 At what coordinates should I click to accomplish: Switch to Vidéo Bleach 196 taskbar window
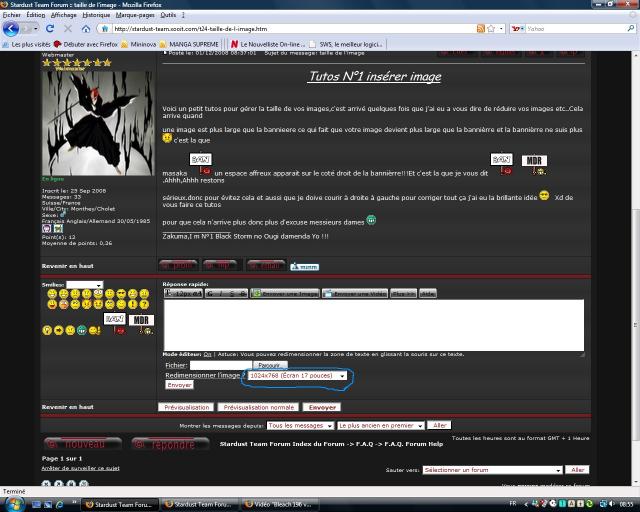point(280,504)
